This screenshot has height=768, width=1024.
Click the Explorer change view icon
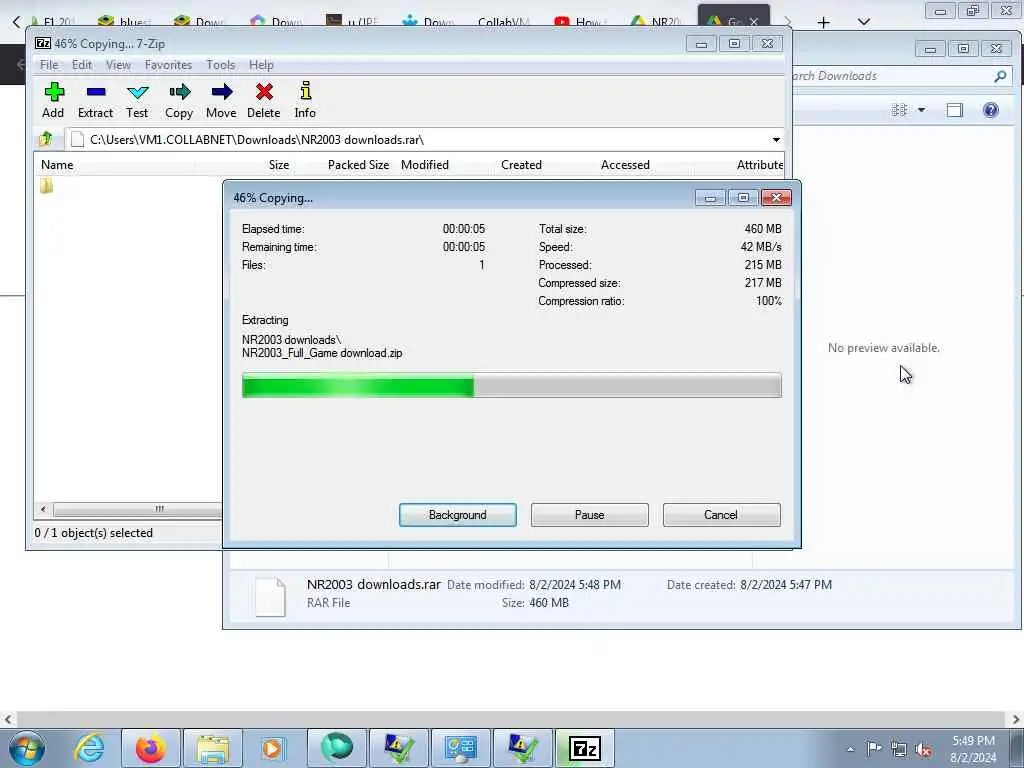tap(899, 110)
